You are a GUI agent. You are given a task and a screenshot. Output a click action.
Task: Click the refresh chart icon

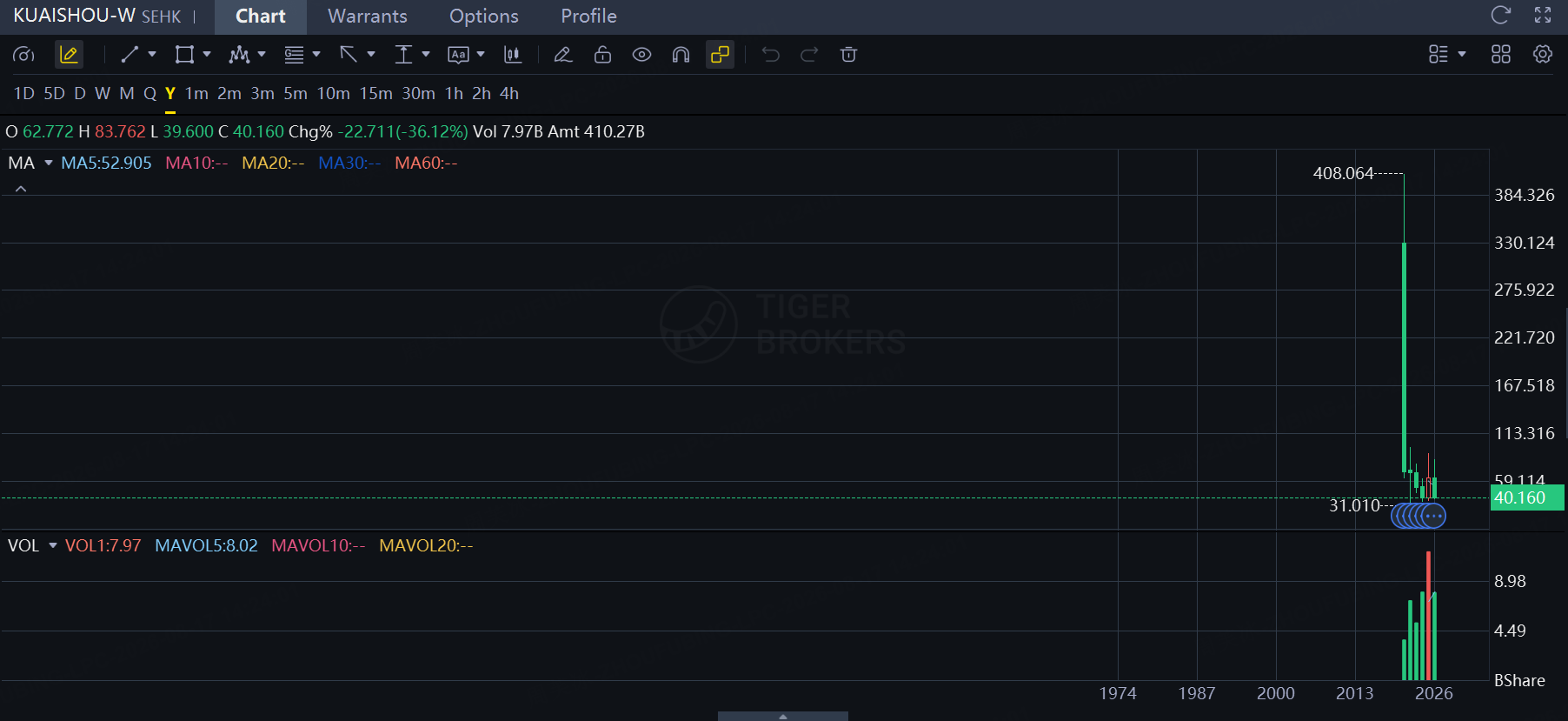click(x=1501, y=15)
